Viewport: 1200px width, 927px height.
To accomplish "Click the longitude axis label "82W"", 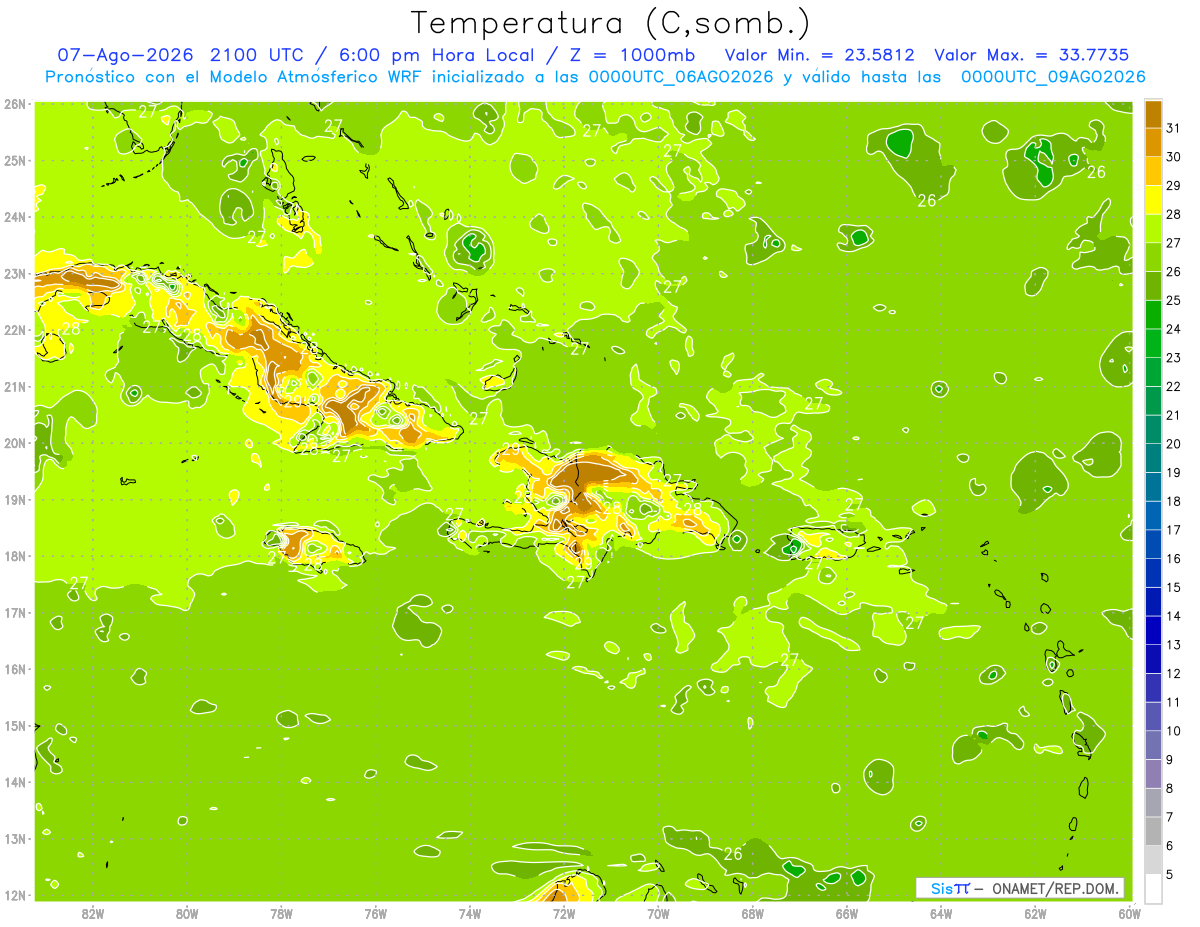I will [92, 913].
